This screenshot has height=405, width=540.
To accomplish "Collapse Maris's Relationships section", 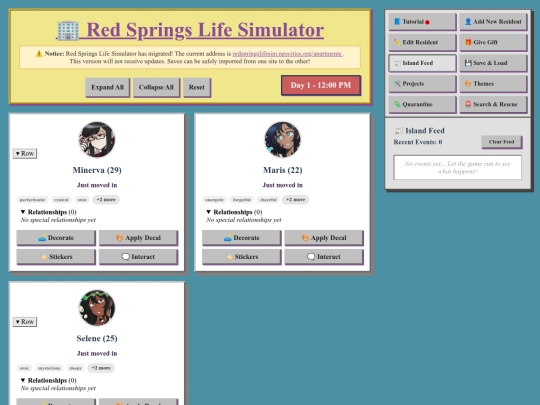I will coord(234,212).
